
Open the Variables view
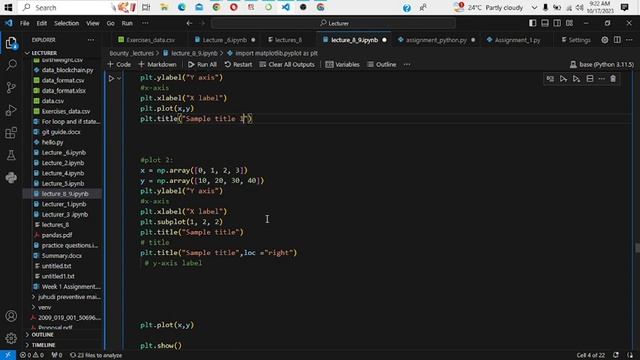coord(342,64)
